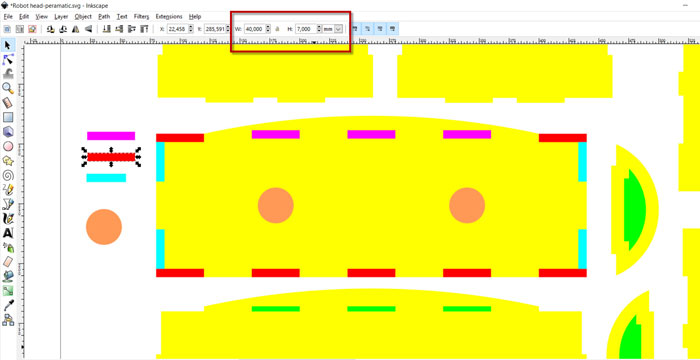Screen dimensions: 700x360
Task: Lower selection to bottom
Action: pos(106,29)
